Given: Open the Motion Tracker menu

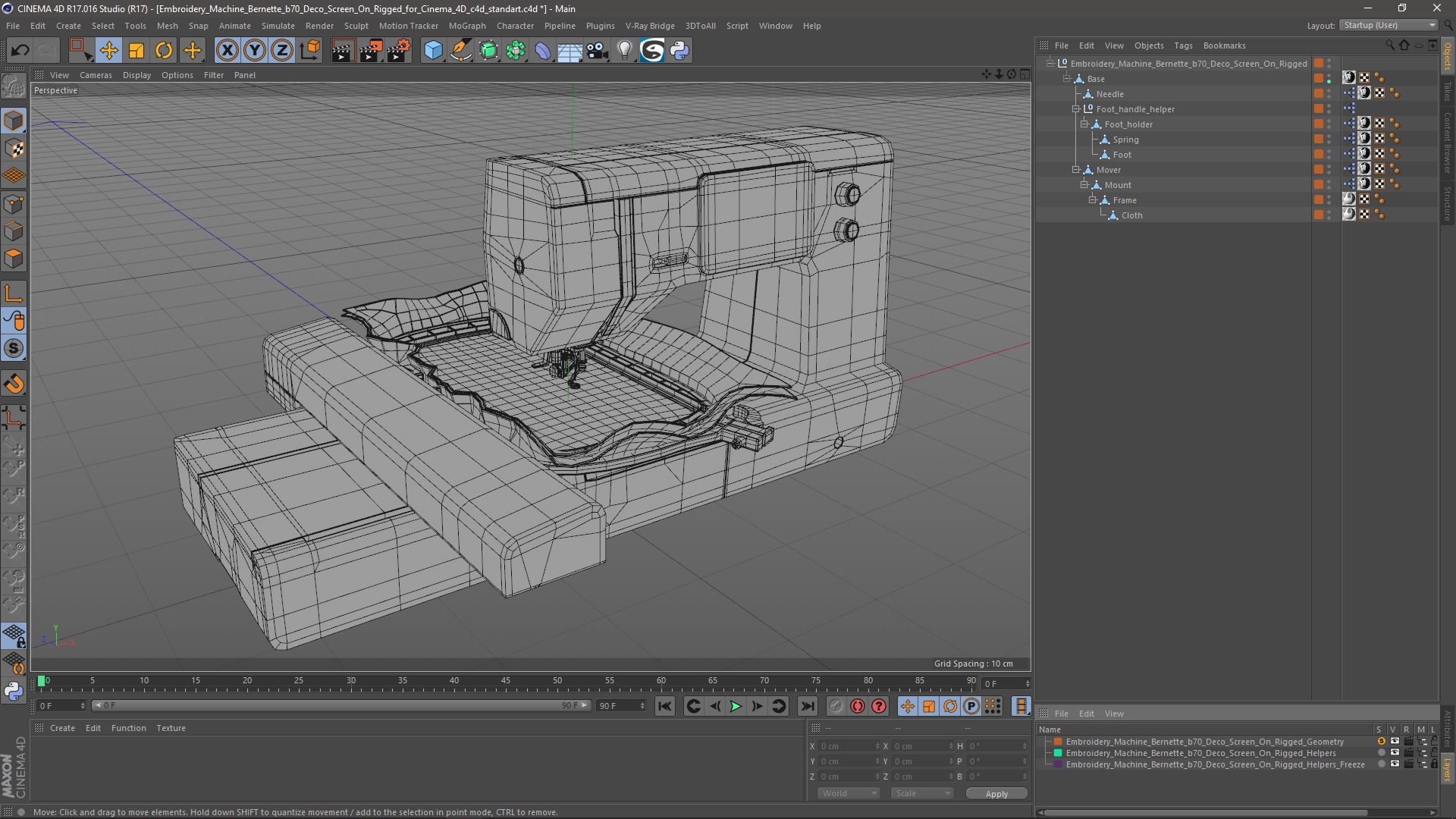Looking at the screenshot, I should (x=409, y=26).
